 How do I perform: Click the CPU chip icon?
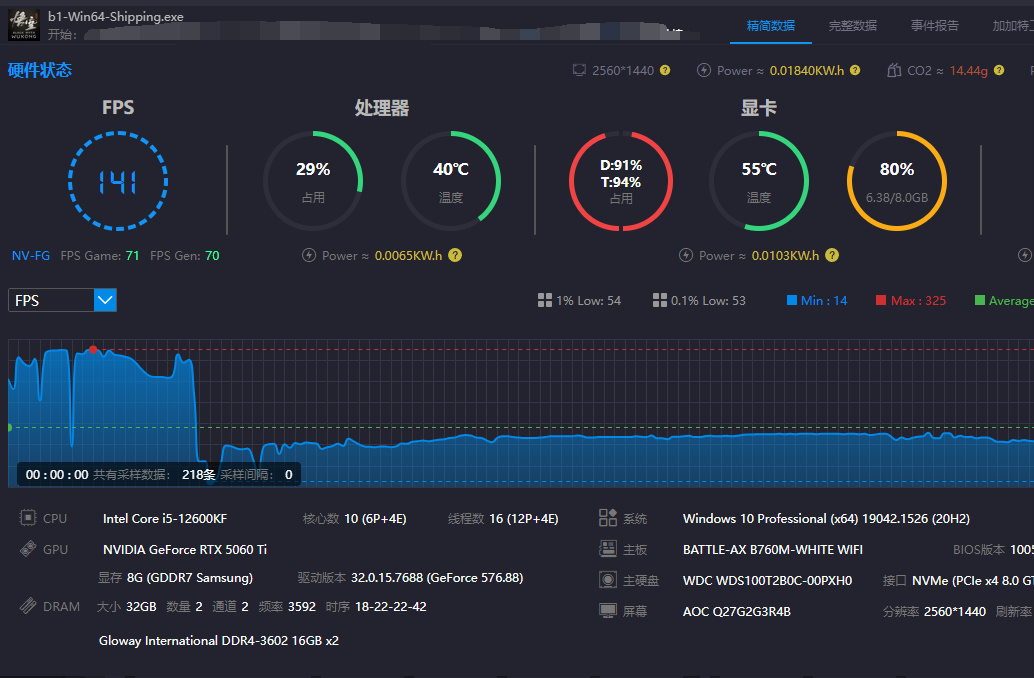pos(28,518)
